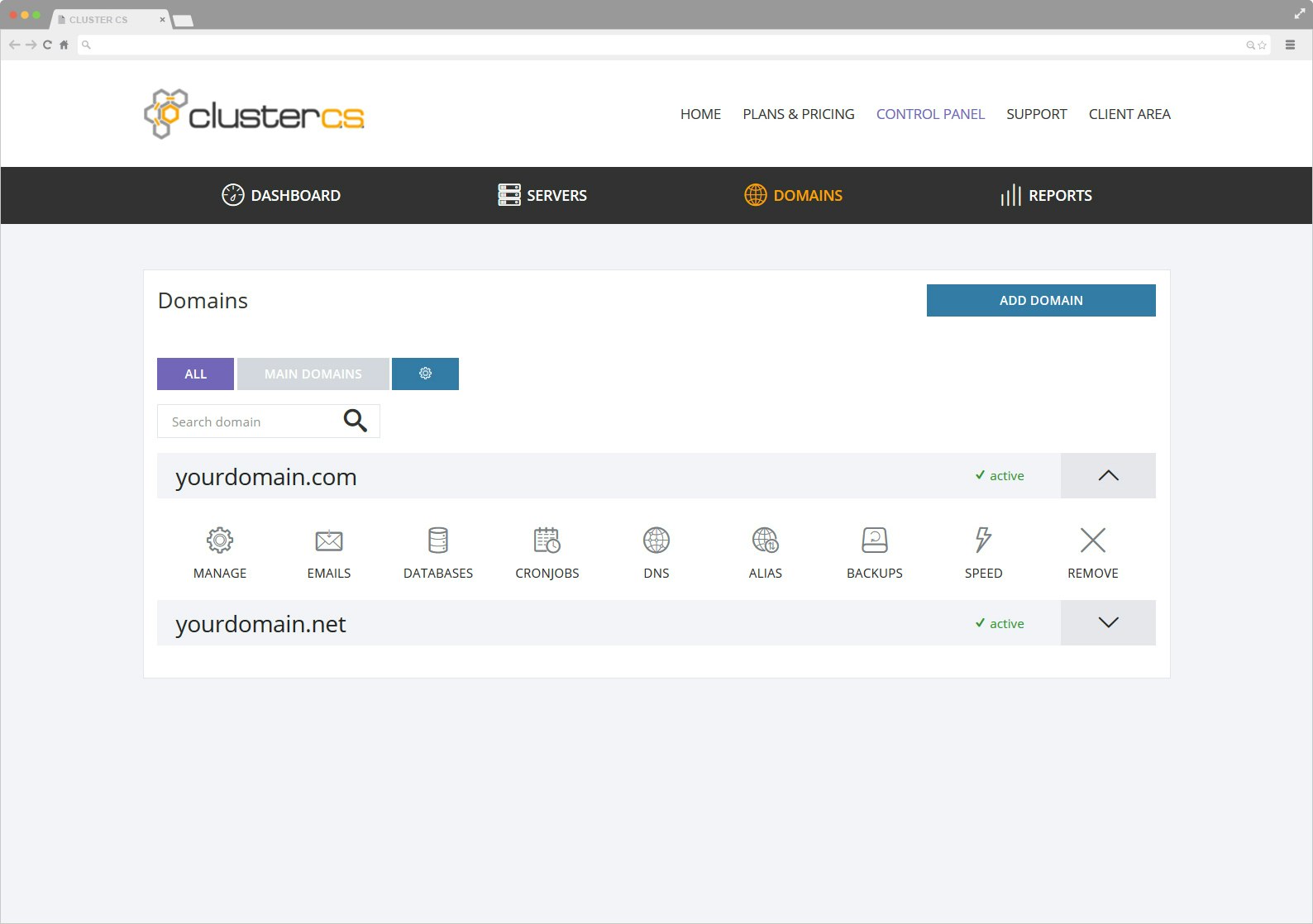Open the CLIENT AREA link
Screen dimensions: 1313x924
[1129, 114]
